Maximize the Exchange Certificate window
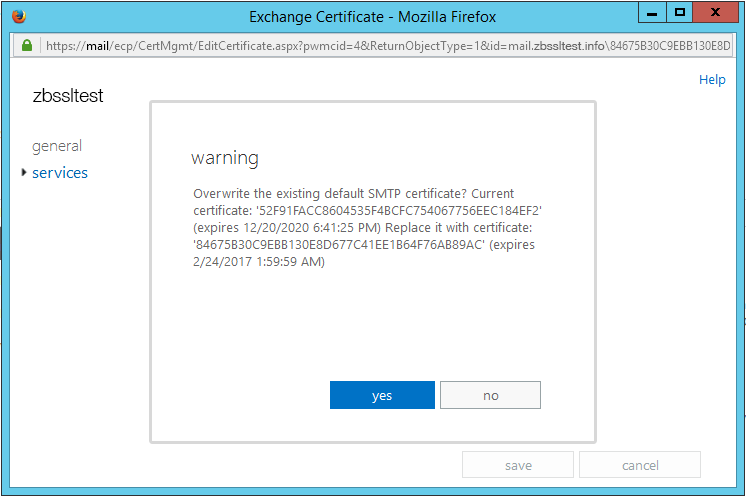The image size is (746, 496). 680,13
